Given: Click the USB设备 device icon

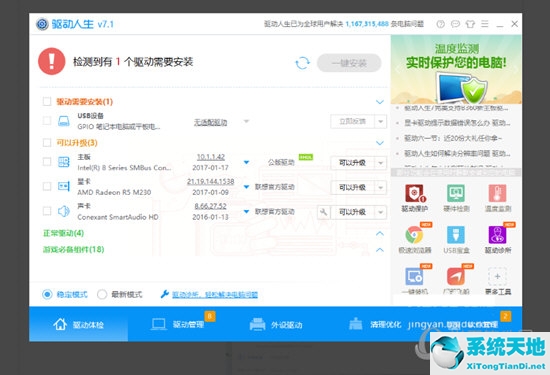Looking at the screenshot, I should 63,121.
